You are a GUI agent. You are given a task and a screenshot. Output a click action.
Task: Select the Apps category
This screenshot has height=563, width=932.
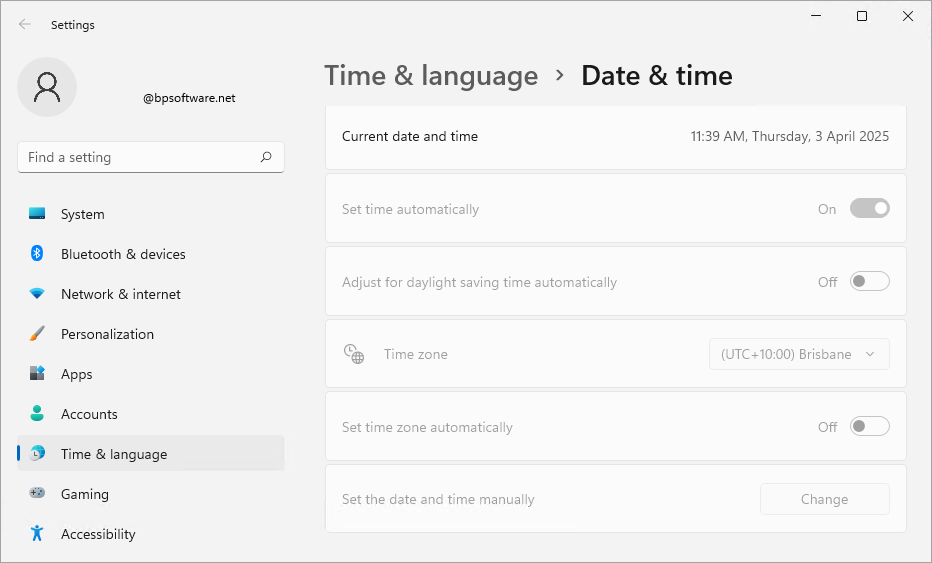coord(151,374)
